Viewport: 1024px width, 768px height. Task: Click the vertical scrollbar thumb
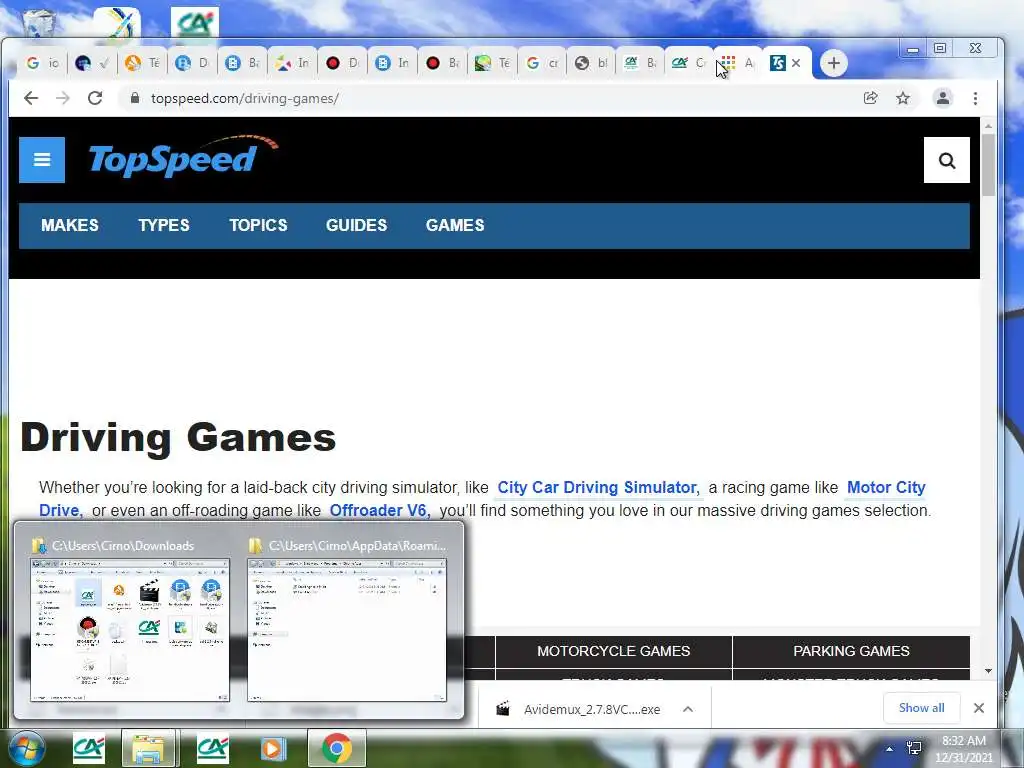(x=988, y=165)
